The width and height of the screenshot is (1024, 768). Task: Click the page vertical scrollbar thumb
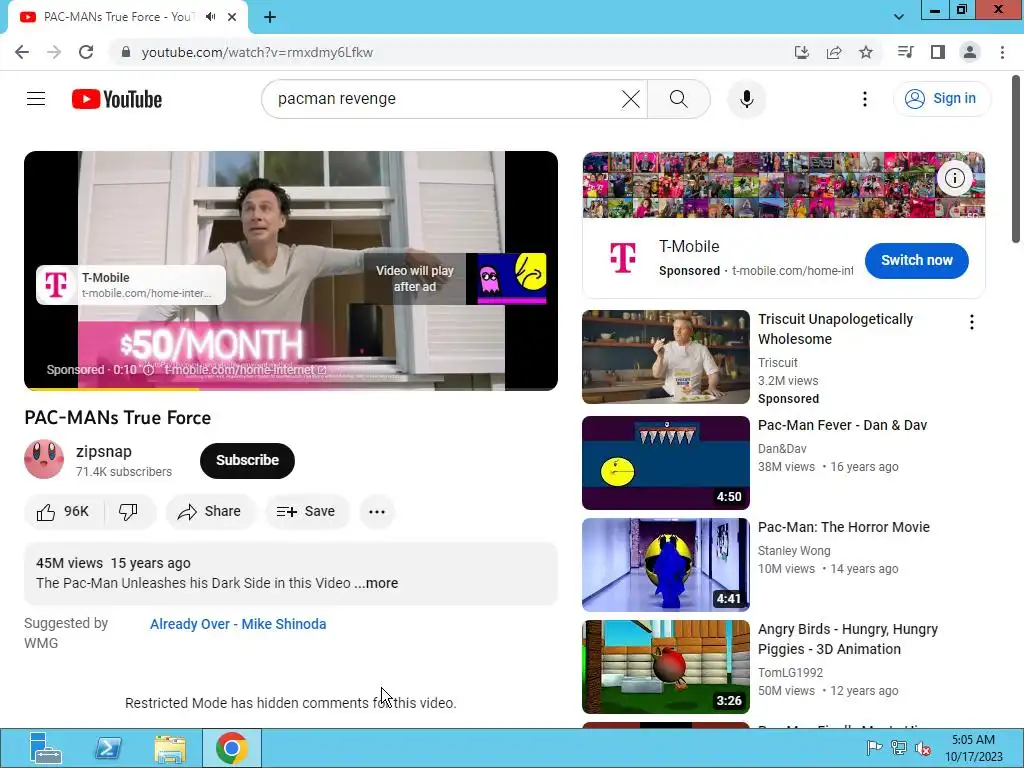[1016, 159]
